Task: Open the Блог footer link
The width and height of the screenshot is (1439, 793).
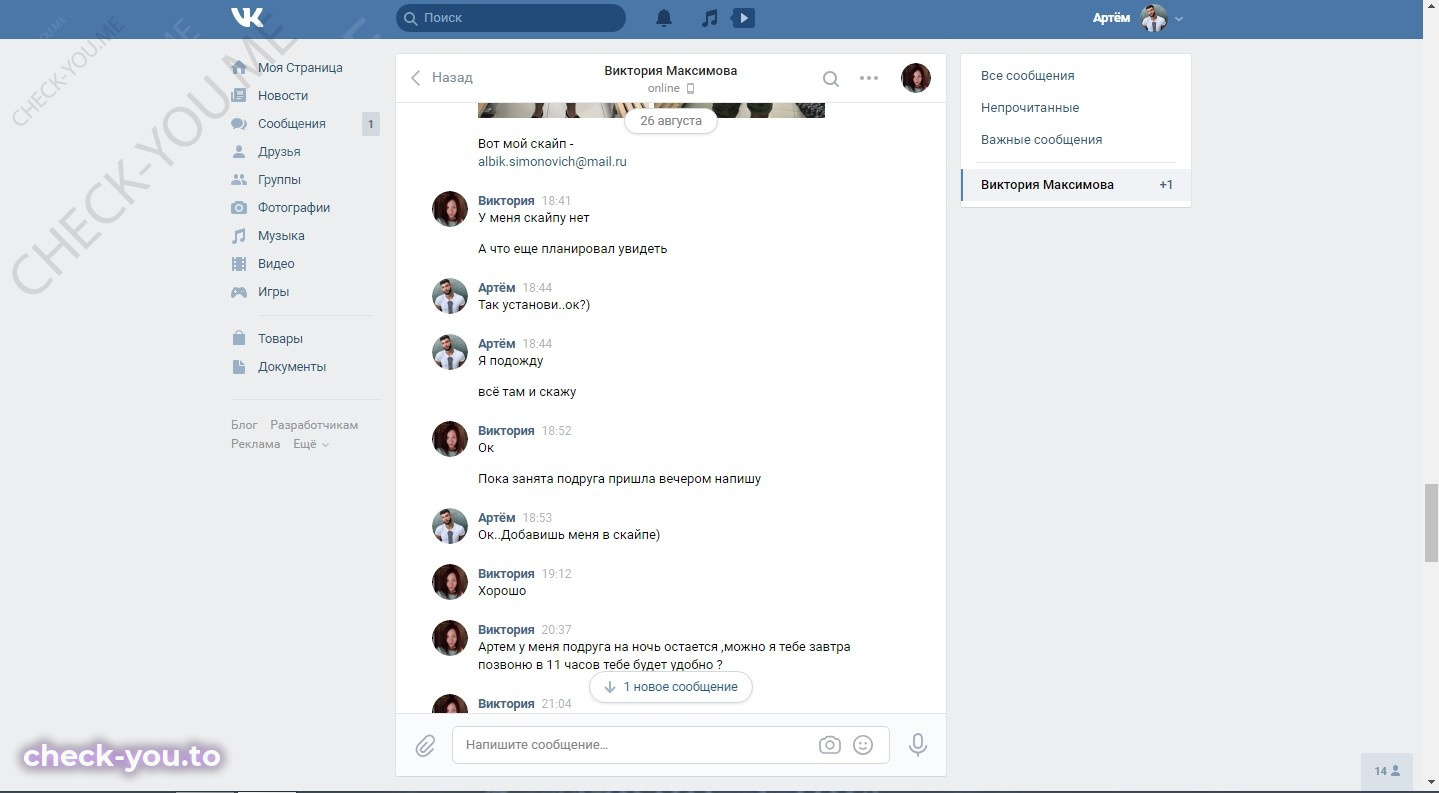Action: pos(244,425)
